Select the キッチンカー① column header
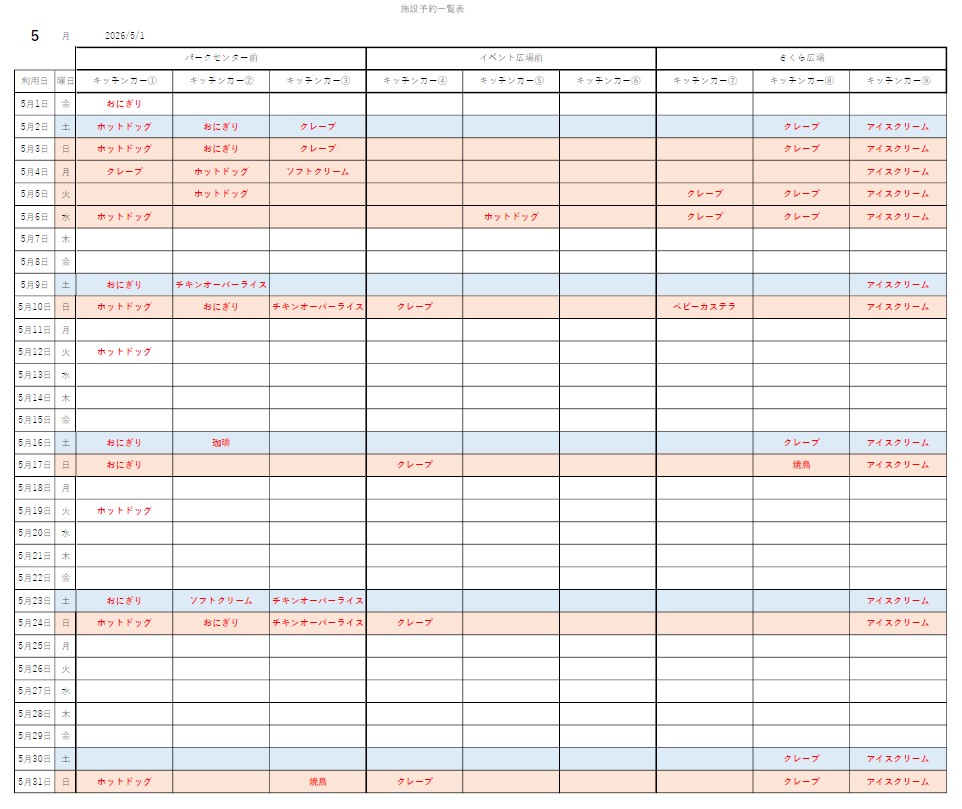962x809 pixels. point(124,81)
